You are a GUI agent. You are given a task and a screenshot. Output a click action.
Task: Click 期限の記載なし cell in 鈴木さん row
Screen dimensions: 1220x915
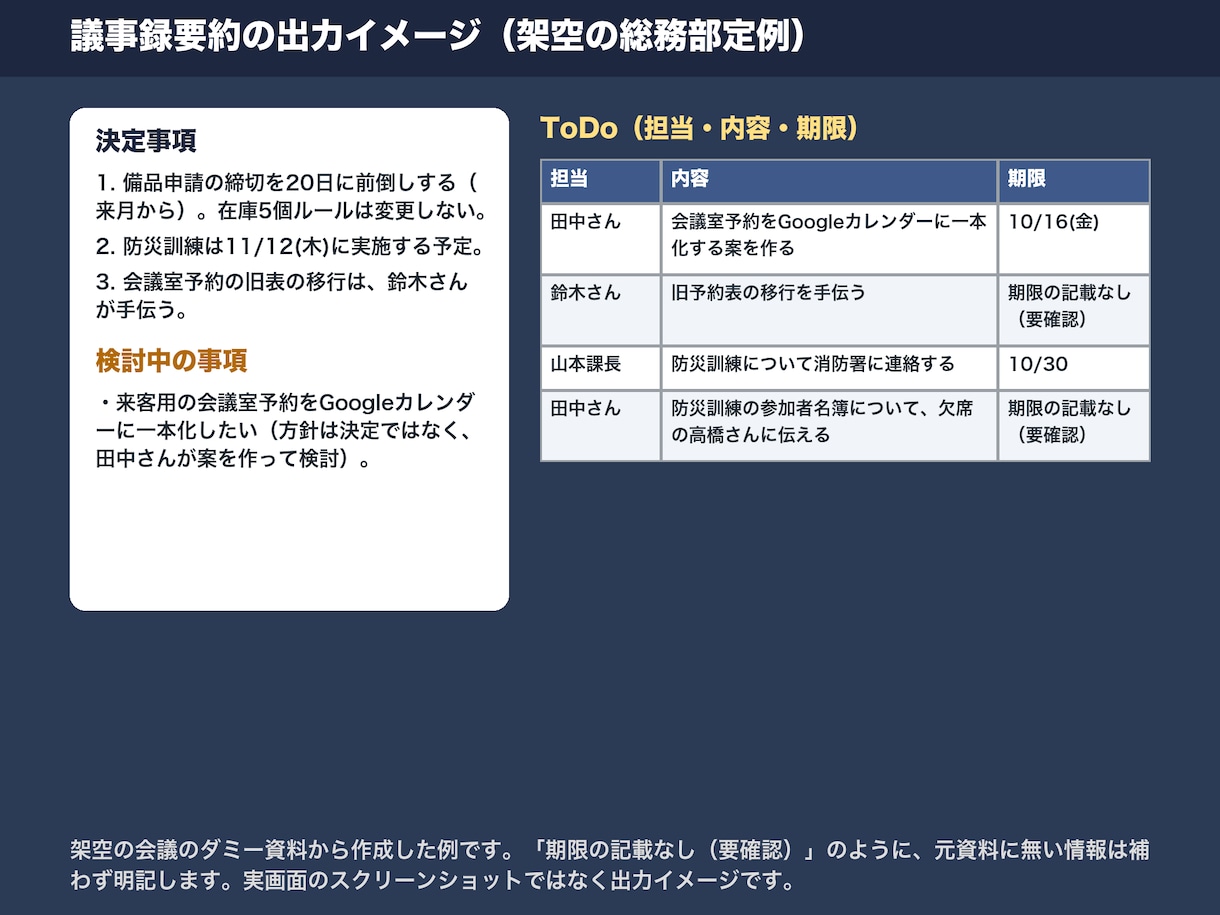click(x=1074, y=310)
